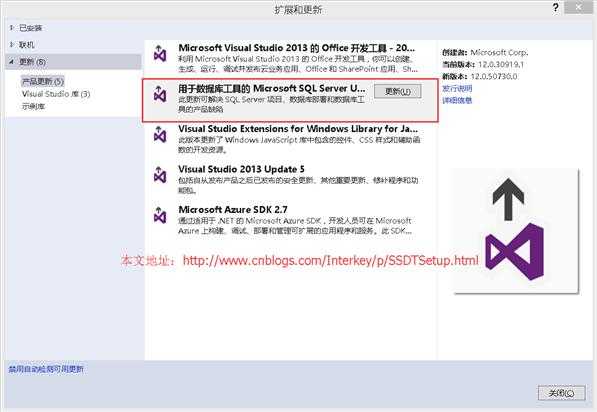
Task: Collapse the 更新 (8) category
Action: pos(11,61)
